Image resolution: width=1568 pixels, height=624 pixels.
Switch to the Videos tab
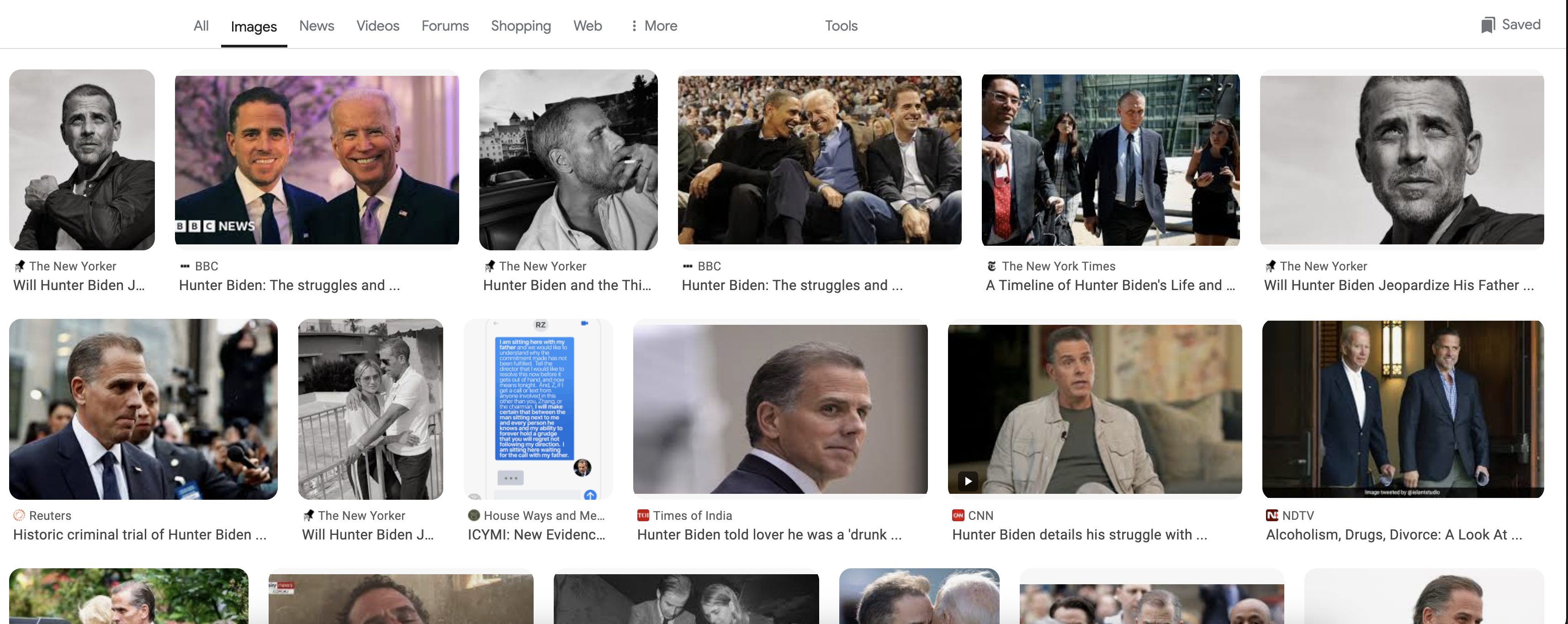pyautogui.click(x=377, y=26)
